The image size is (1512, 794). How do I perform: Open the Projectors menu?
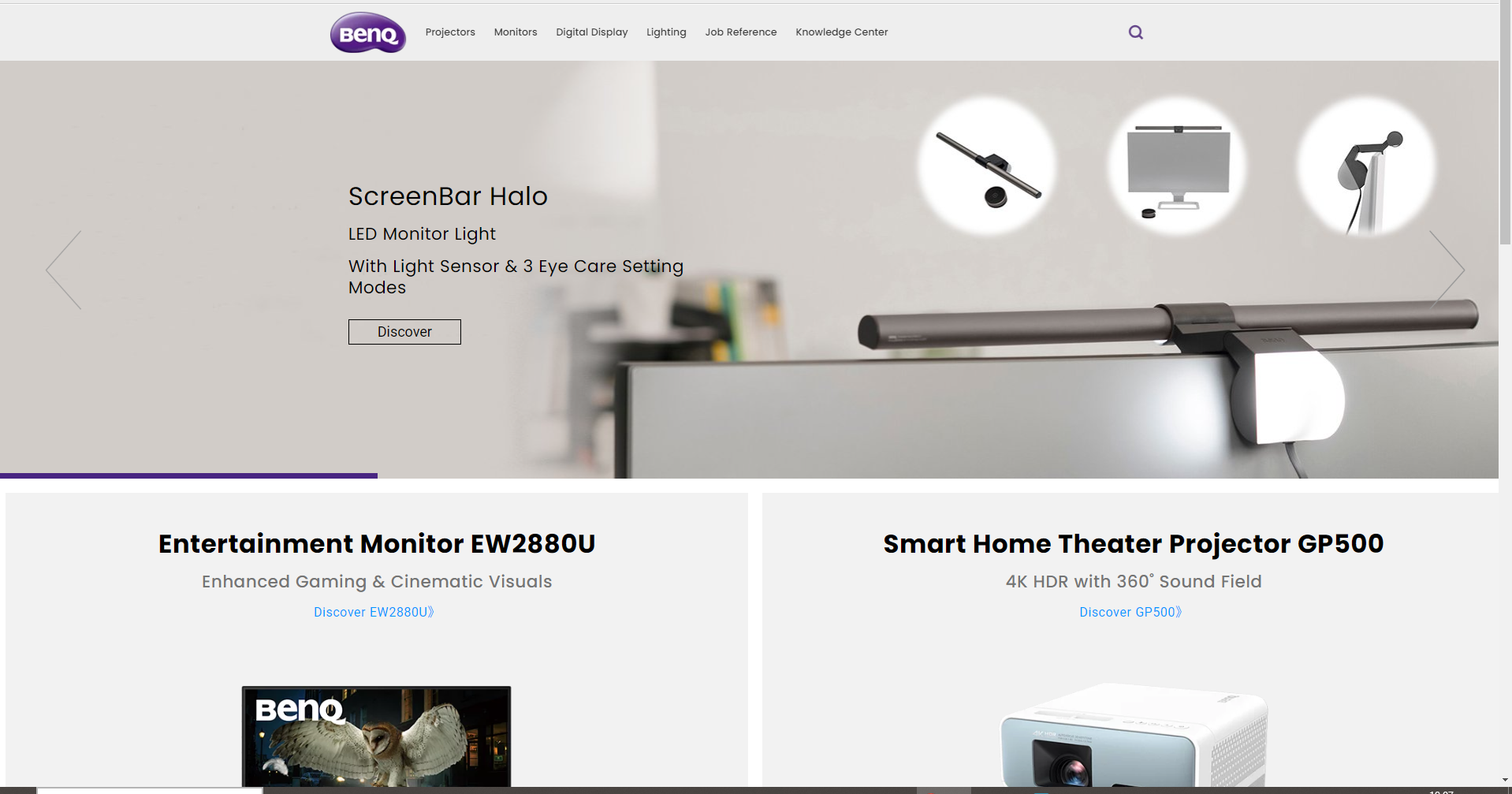(x=450, y=32)
